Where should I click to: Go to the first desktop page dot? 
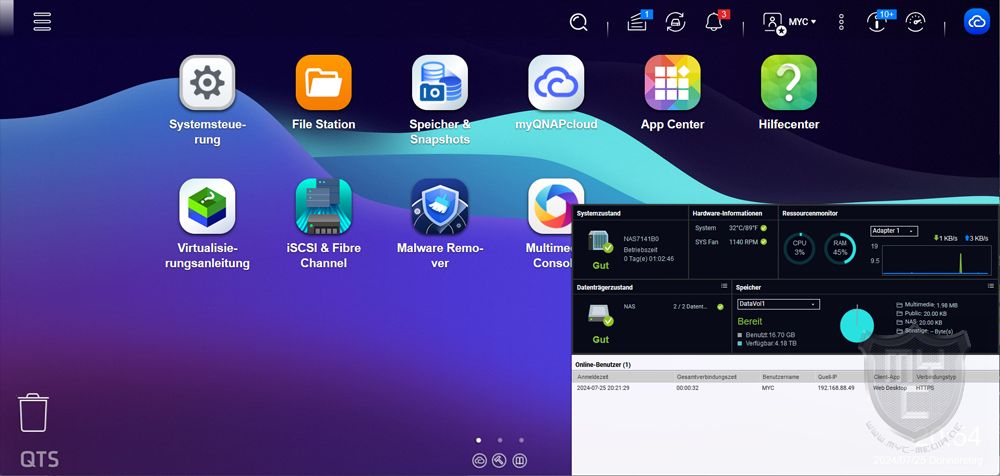[479, 440]
